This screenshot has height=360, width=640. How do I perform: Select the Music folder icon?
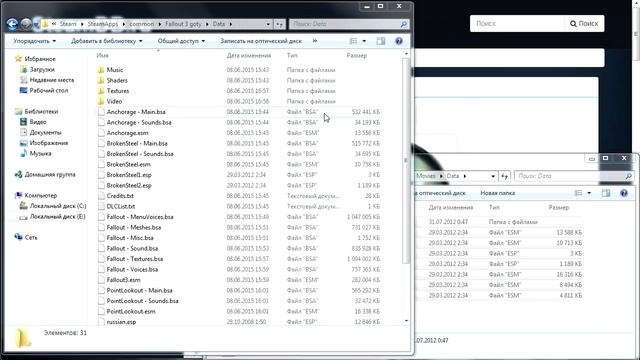pyautogui.click(x=101, y=70)
